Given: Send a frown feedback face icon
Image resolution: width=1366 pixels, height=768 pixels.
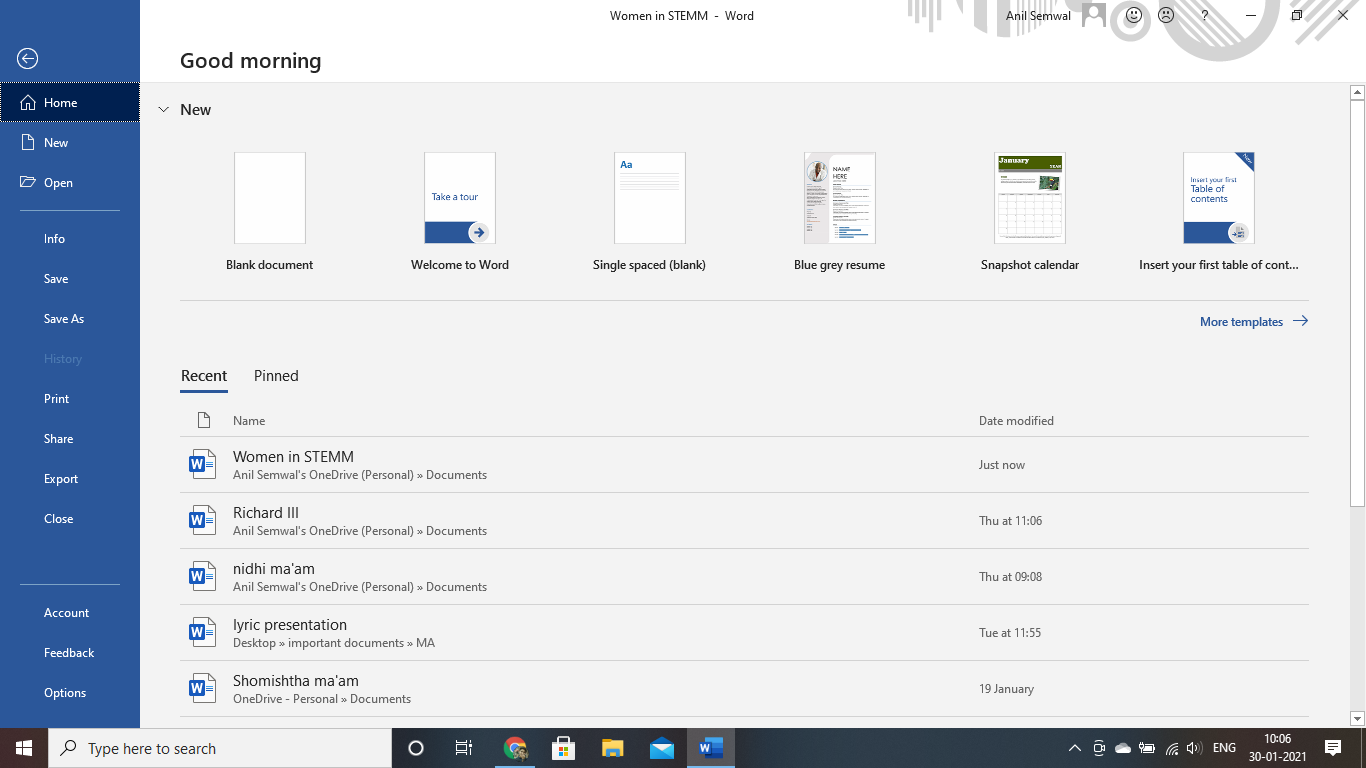Looking at the screenshot, I should pyautogui.click(x=1166, y=15).
